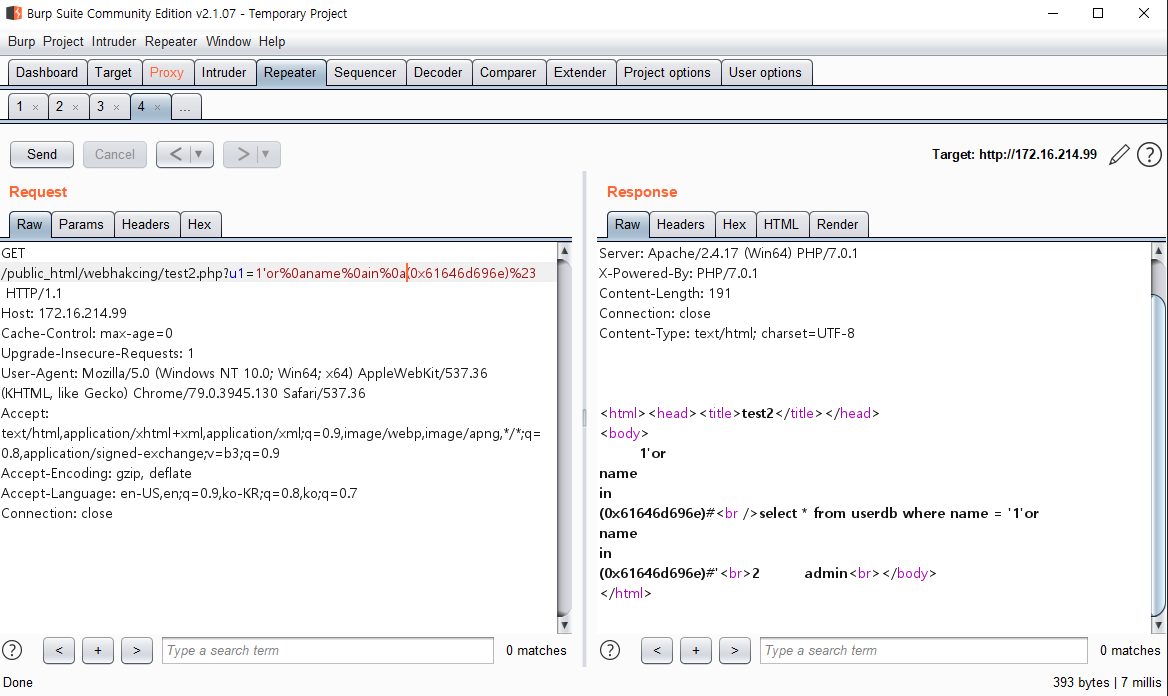Viewport: 1168px width, 696px height.
Task: Show response Headers view
Action: pyautogui.click(x=681, y=224)
